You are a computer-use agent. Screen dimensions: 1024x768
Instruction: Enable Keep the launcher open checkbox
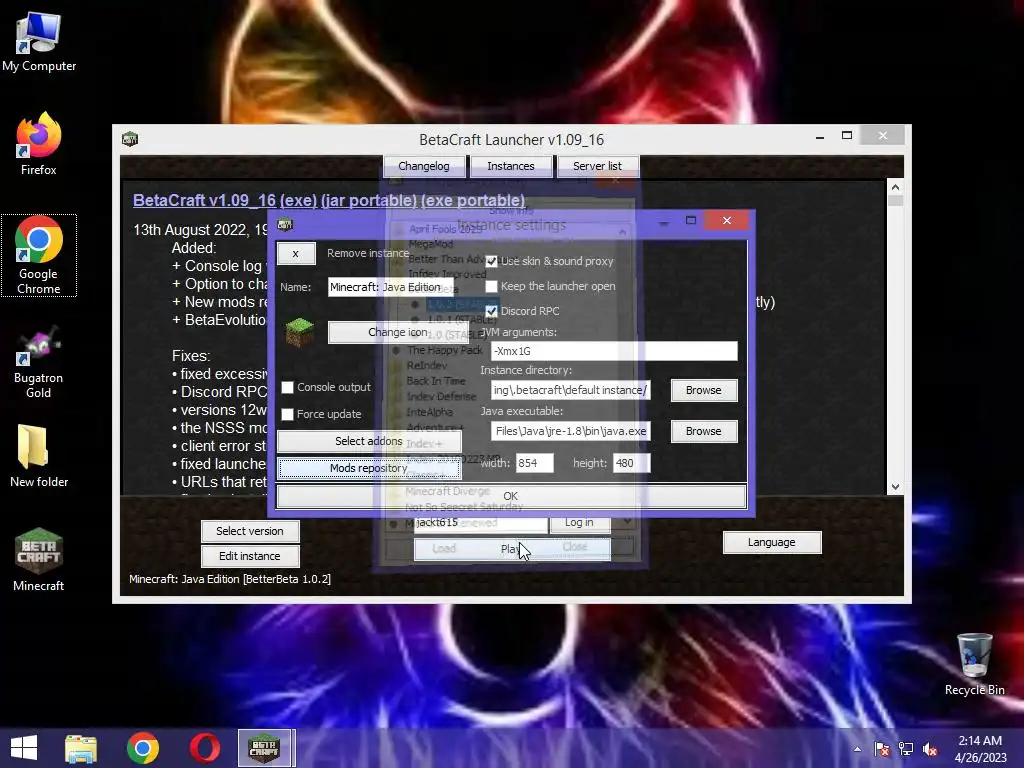(x=491, y=286)
